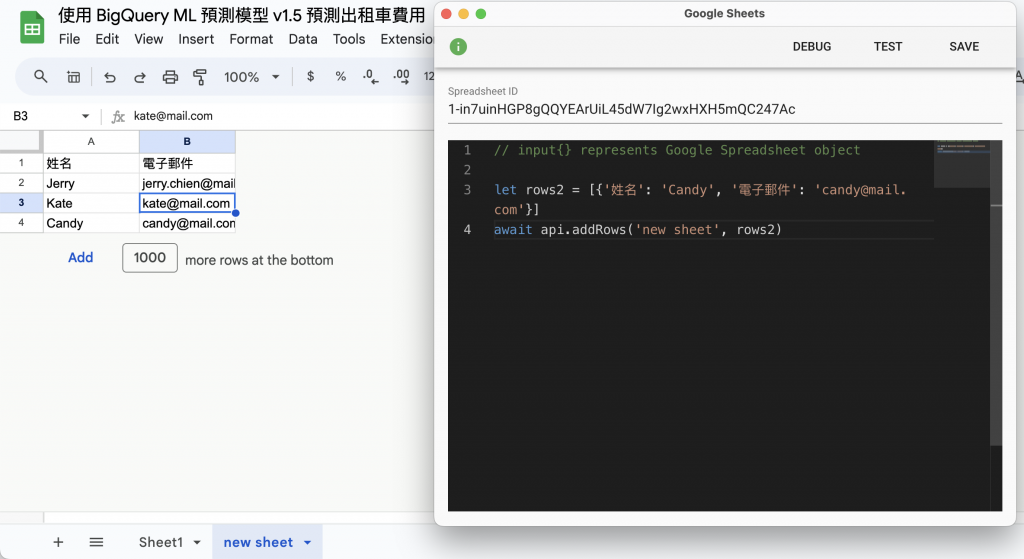Select the cell containing Jerry
Image resolution: width=1024 pixels, height=559 pixels.
(x=91, y=184)
